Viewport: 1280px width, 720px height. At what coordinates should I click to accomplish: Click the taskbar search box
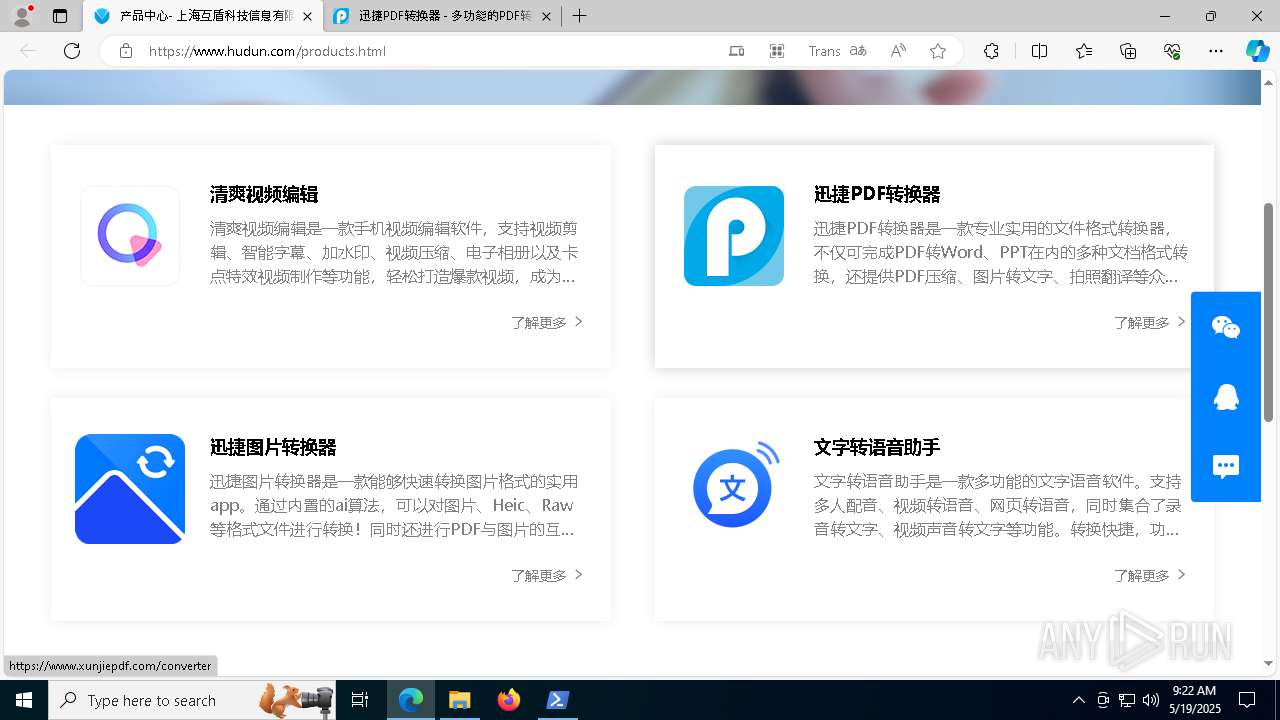pos(192,700)
